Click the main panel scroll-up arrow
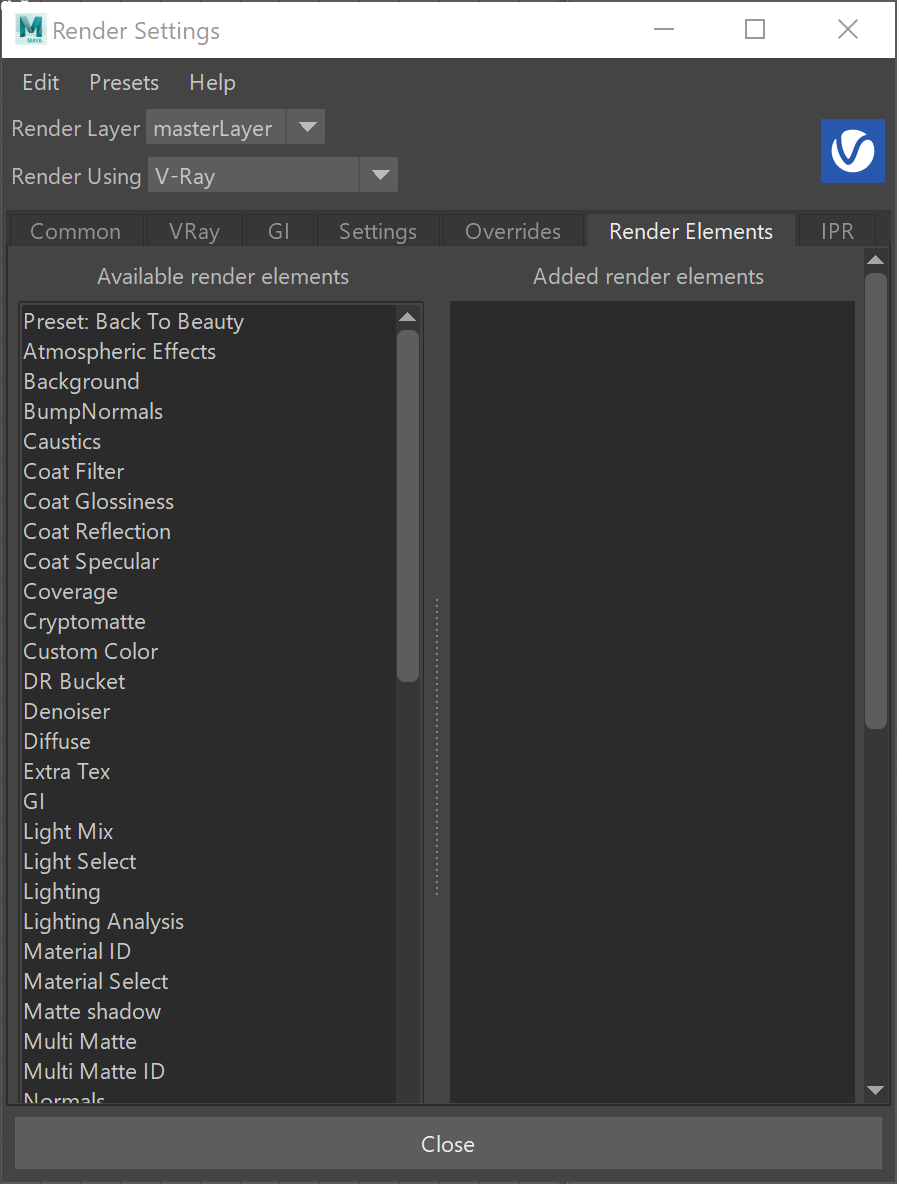This screenshot has height=1184, width=897. pyautogui.click(x=876, y=260)
